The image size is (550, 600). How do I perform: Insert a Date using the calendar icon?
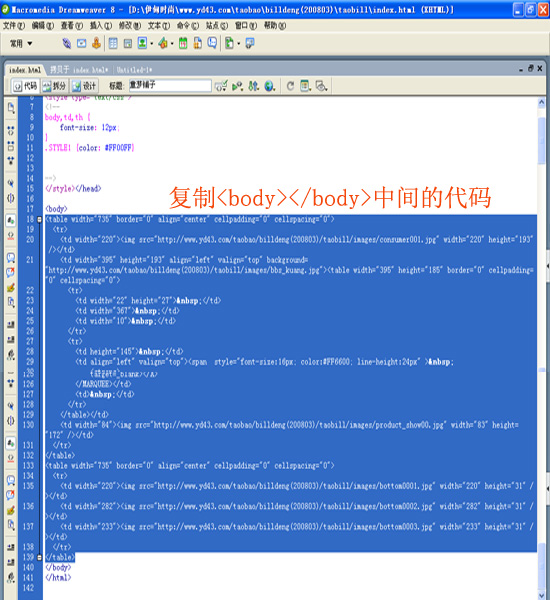(183, 43)
